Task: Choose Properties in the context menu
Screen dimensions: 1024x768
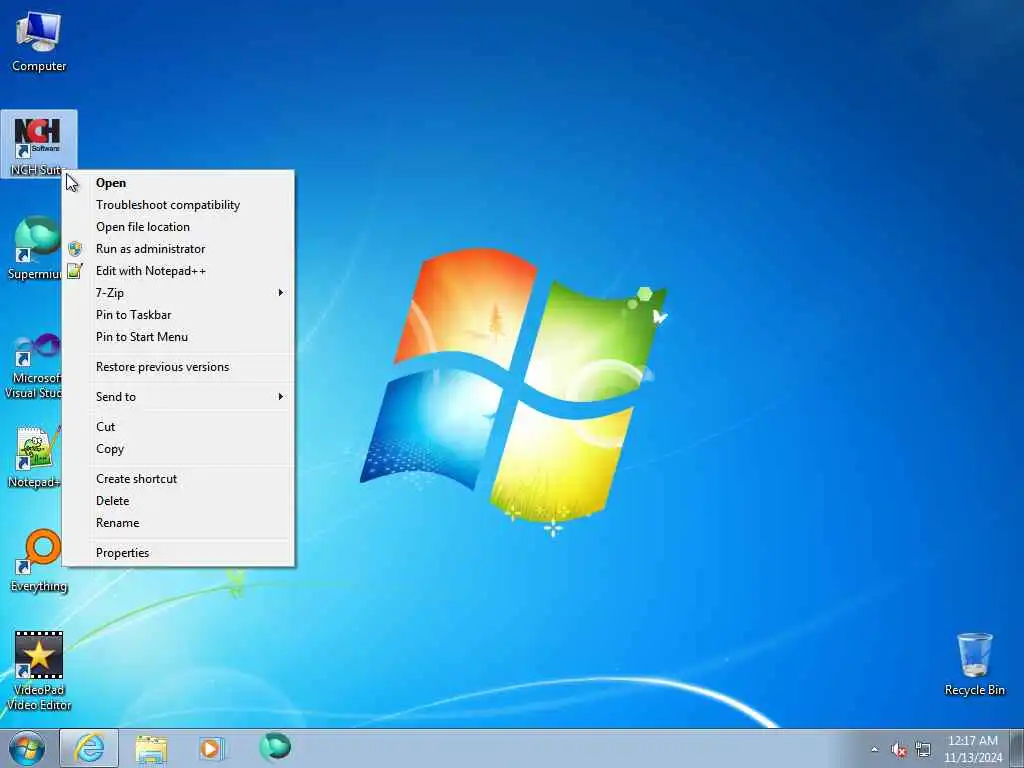Action: pyautogui.click(x=178, y=552)
